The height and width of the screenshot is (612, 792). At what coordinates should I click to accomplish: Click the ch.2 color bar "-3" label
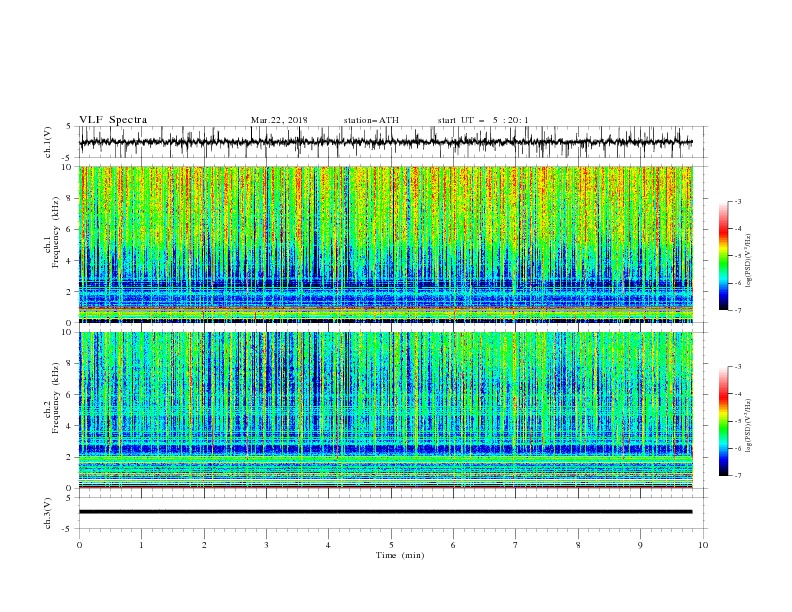point(737,367)
